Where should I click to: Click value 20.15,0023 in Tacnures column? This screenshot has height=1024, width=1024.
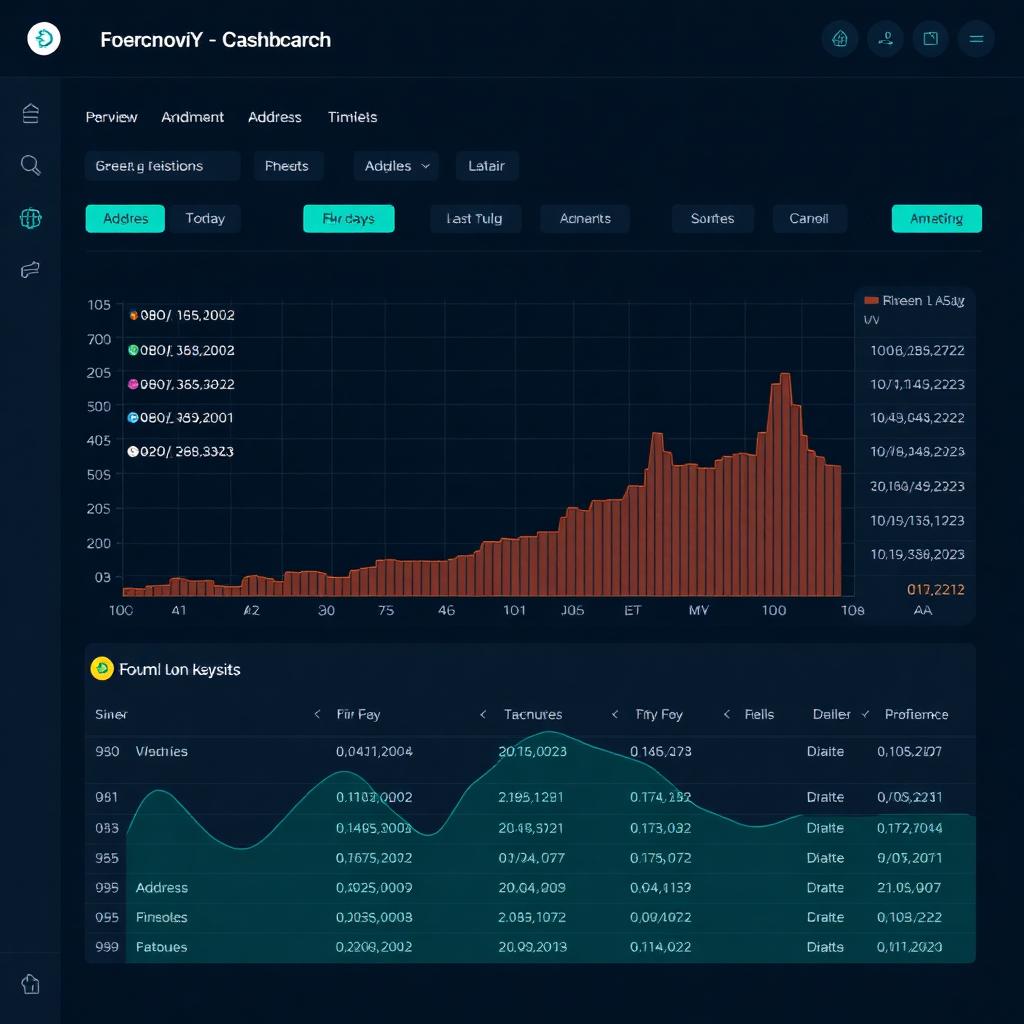pyautogui.click(x=532, y=752)
